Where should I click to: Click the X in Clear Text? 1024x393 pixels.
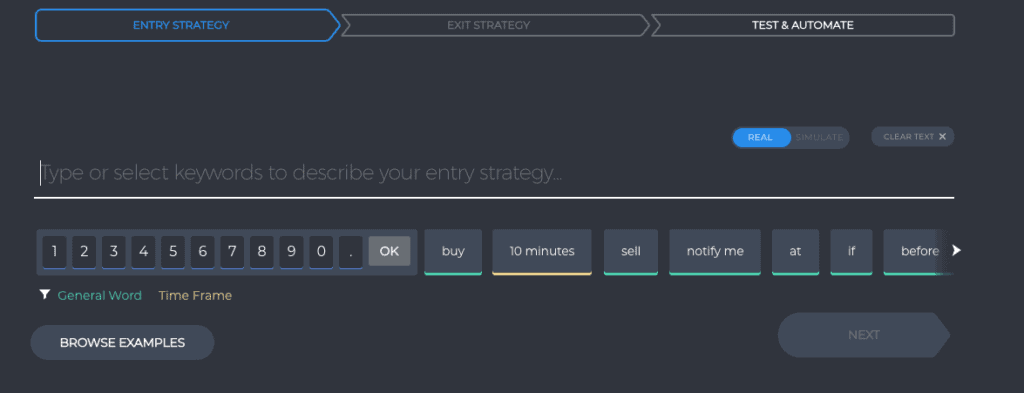[942, 136]
